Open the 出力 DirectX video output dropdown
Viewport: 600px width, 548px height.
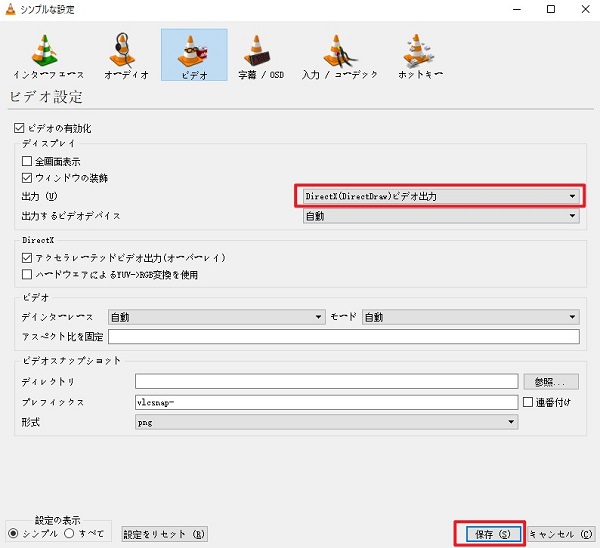tap(441, 196)
